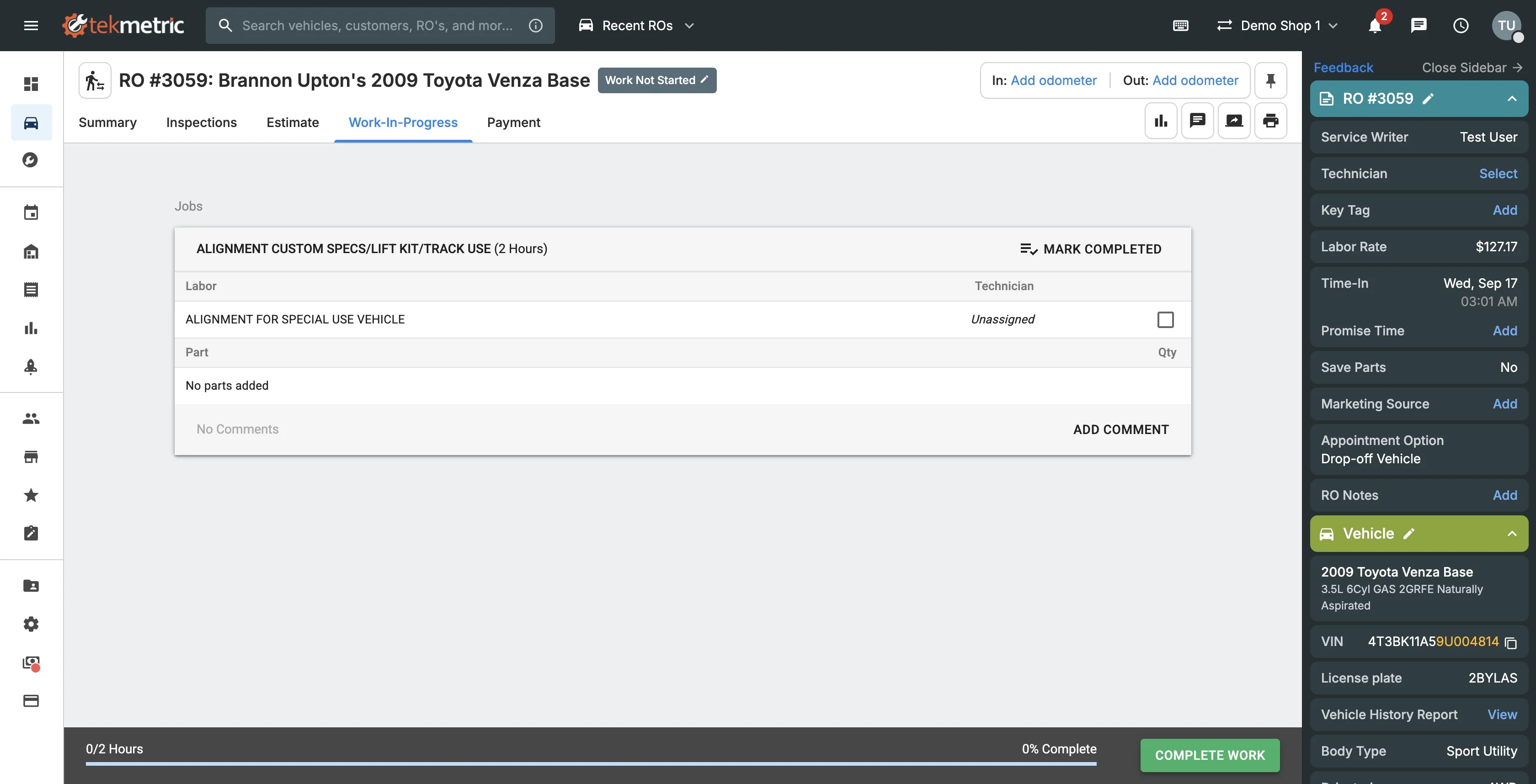
Task: Edit RO #3059 using pencil icon
Action: point(1428,99)
